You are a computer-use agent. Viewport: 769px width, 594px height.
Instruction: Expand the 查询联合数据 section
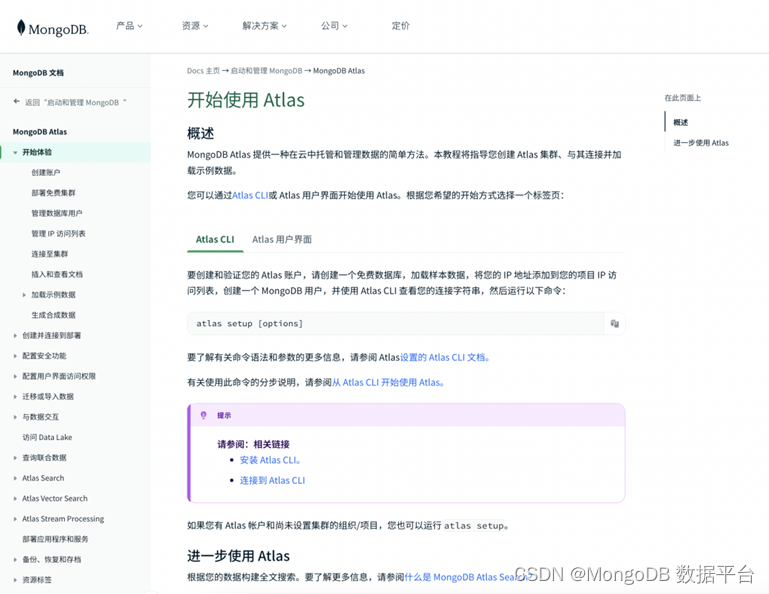pos(15,458)
